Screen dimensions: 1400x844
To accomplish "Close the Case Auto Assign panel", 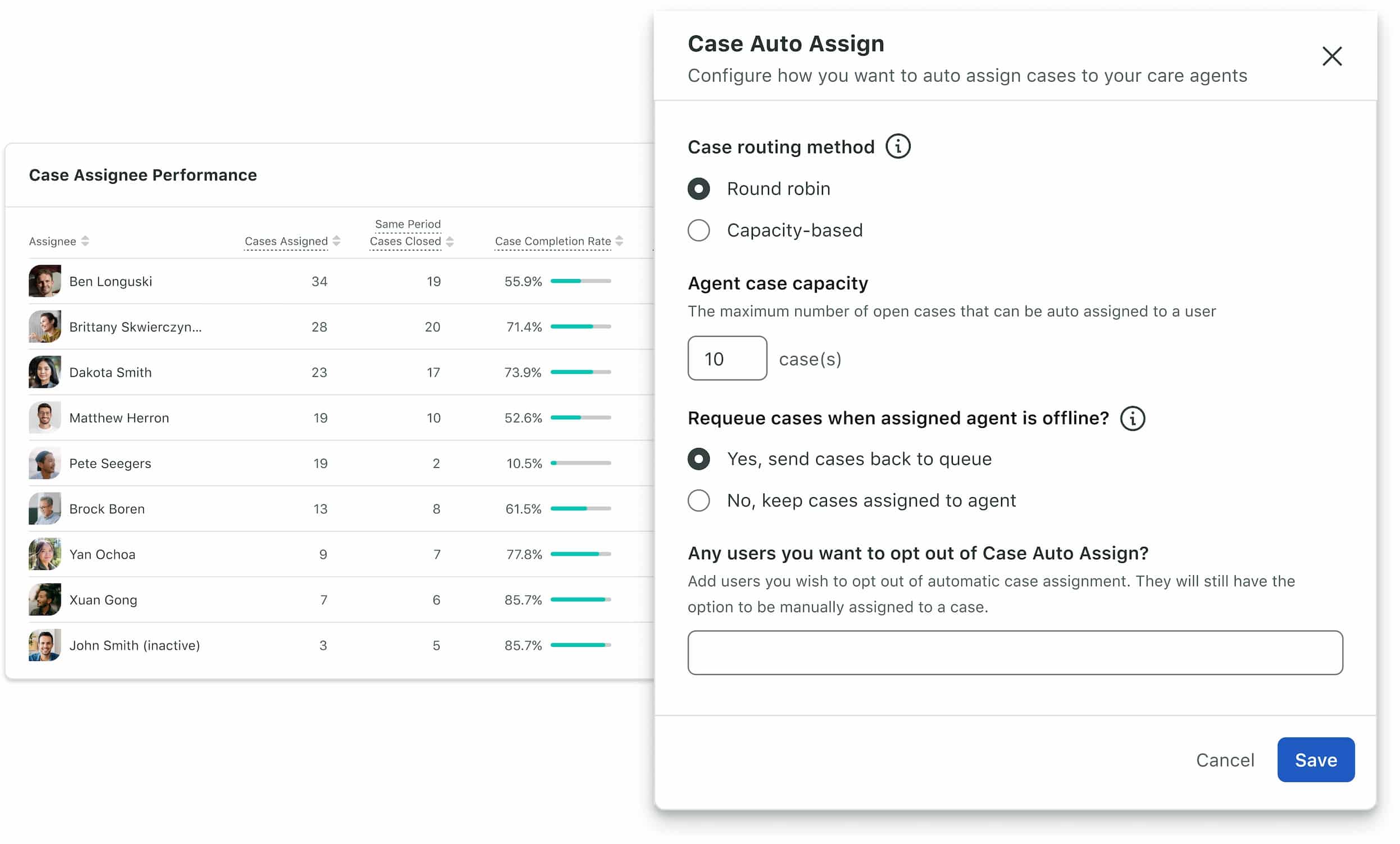I will [1332, 56].
